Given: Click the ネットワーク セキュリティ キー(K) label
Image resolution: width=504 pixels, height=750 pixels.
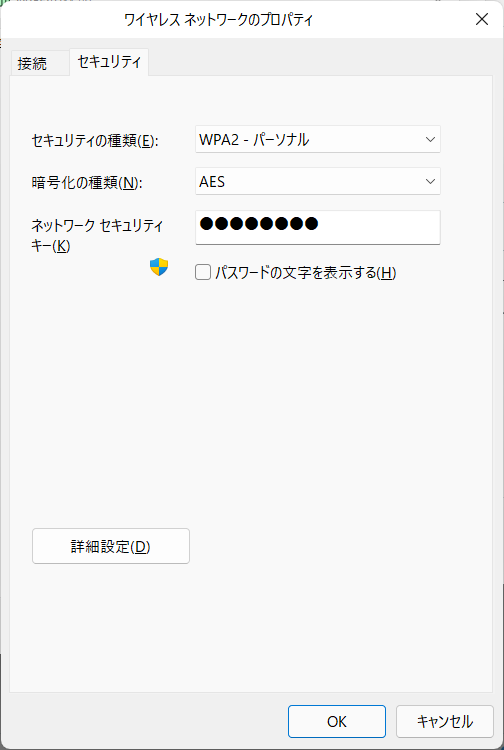Looking at the screenshot, I should coord(97,235).
